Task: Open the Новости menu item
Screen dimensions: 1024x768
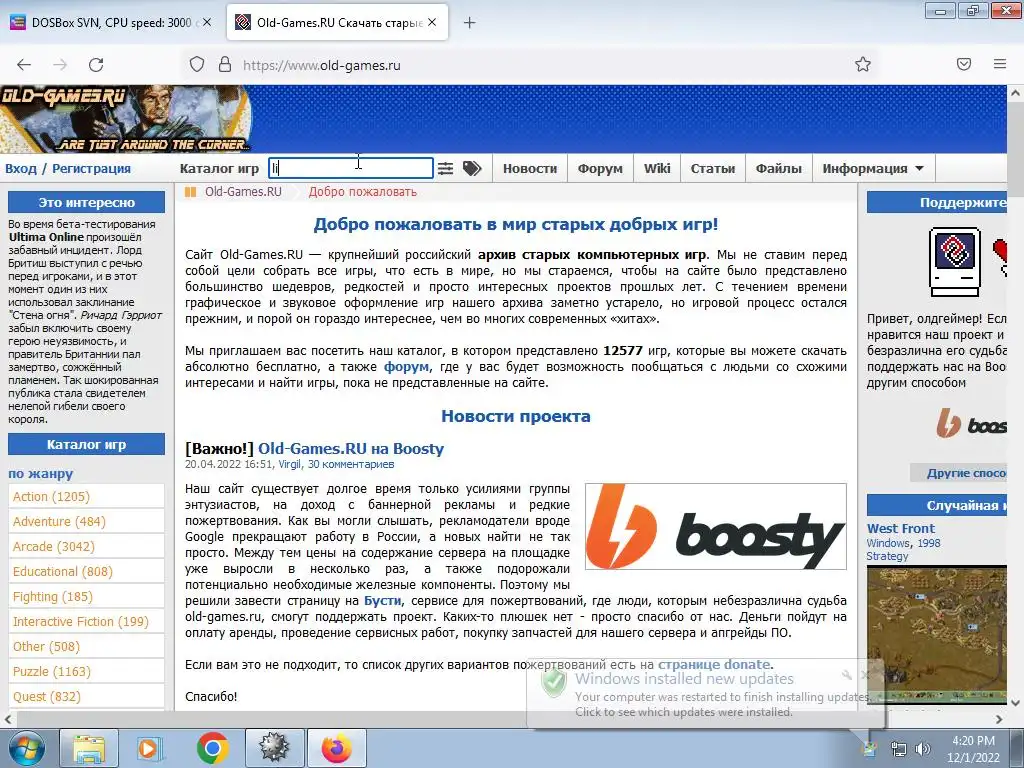Action: [x=530, y=168]
